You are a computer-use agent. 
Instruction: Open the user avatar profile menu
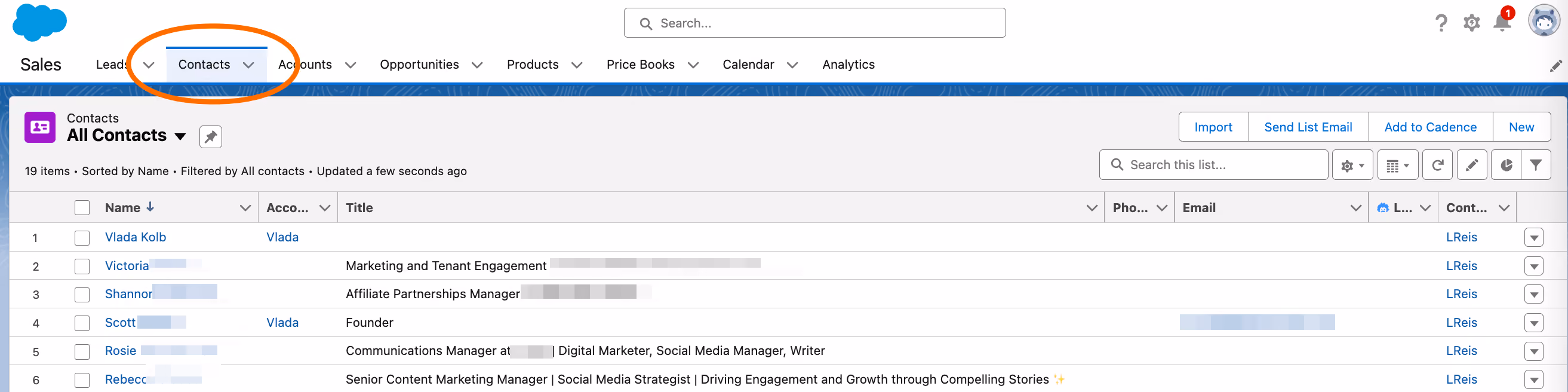tap(1544, 22)
